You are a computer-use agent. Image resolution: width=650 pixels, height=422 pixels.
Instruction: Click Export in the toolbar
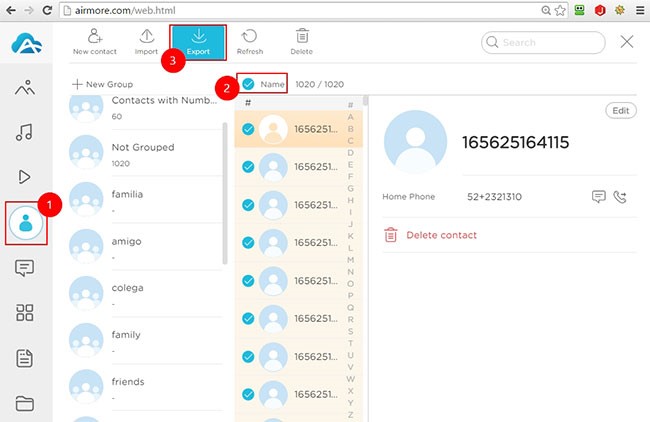[x=197, y=42]
